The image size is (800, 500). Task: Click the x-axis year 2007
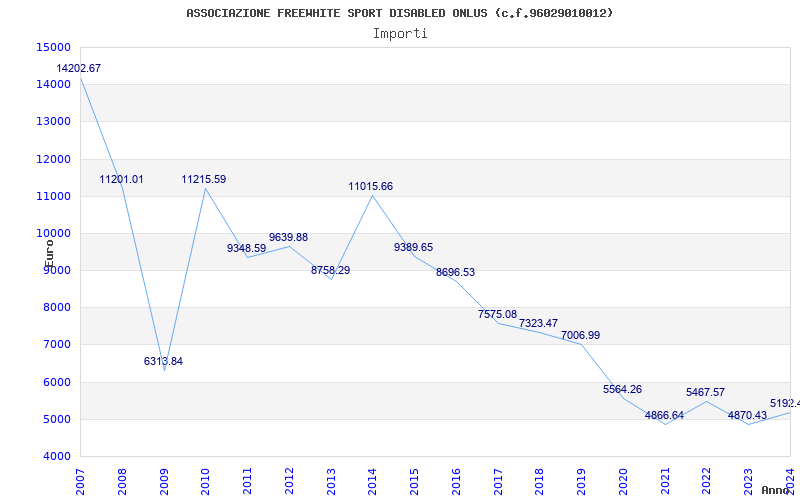80,482
